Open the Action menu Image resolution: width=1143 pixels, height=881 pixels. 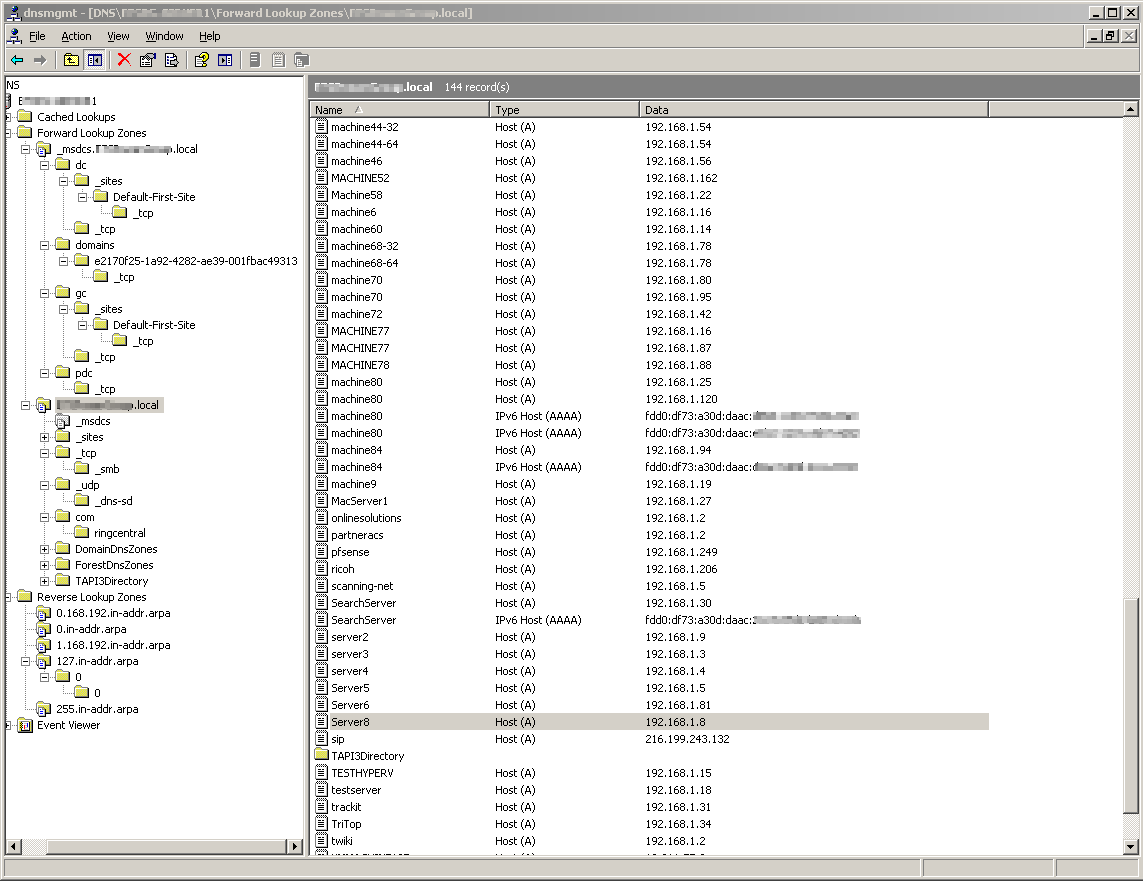click(x=76, y=36)
